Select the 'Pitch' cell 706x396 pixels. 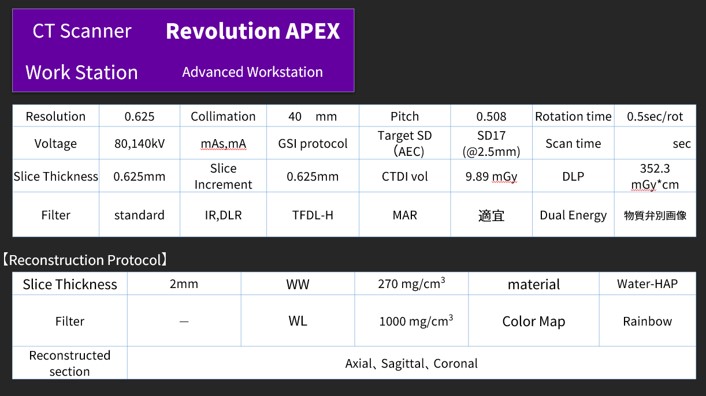pos(404,116)
